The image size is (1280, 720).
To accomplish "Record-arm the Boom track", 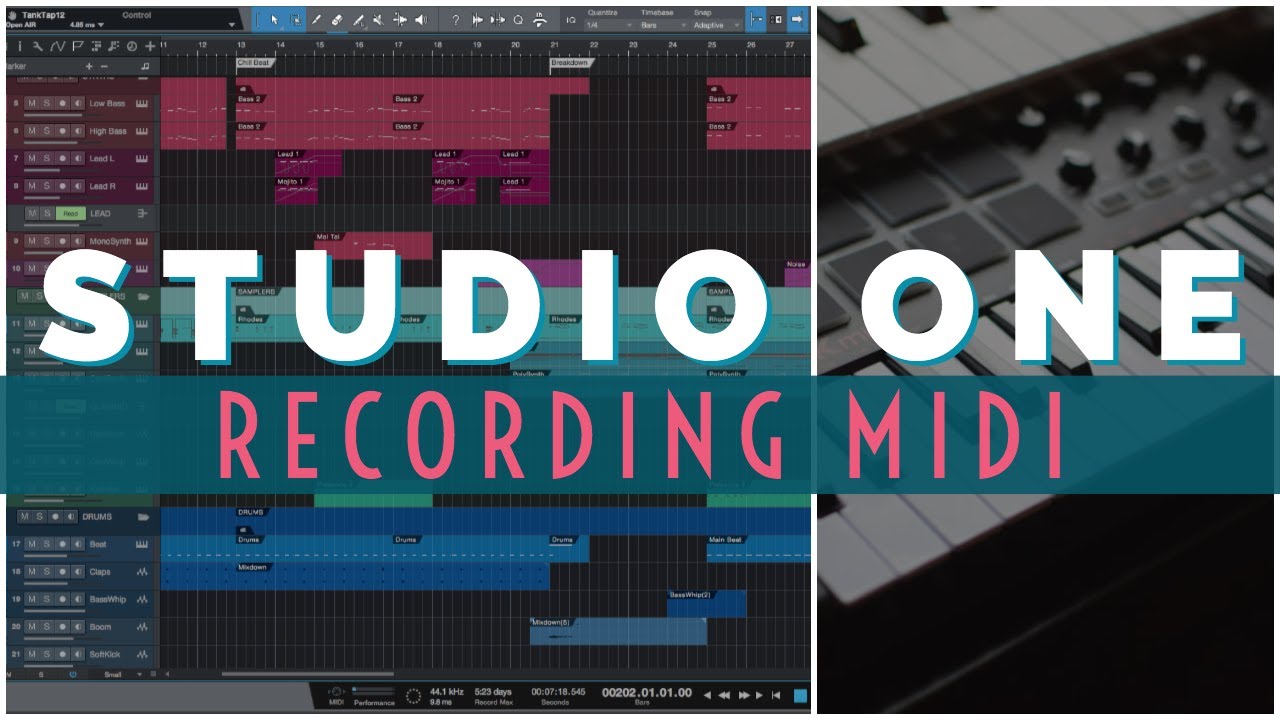I will (61, 627).
